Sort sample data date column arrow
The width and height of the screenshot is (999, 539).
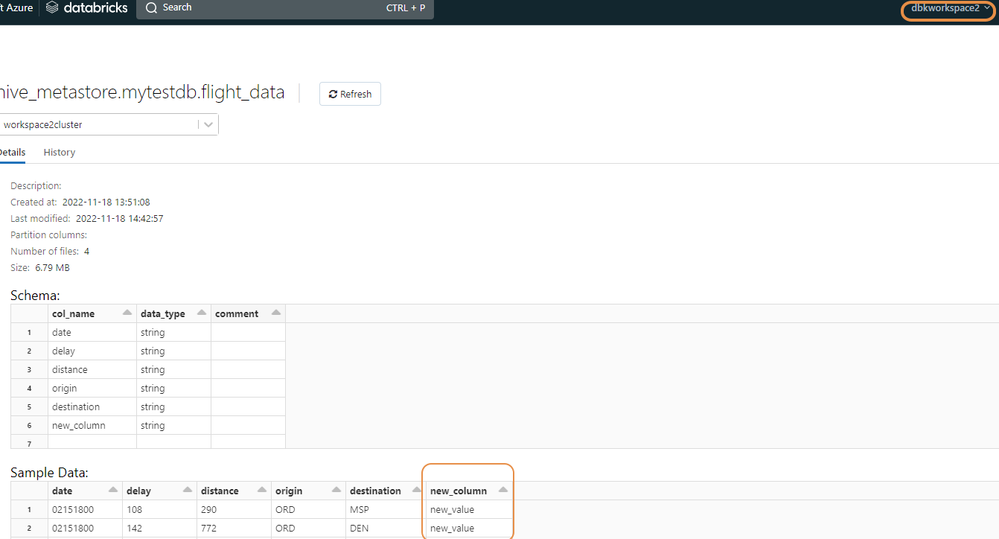[113, 489]
